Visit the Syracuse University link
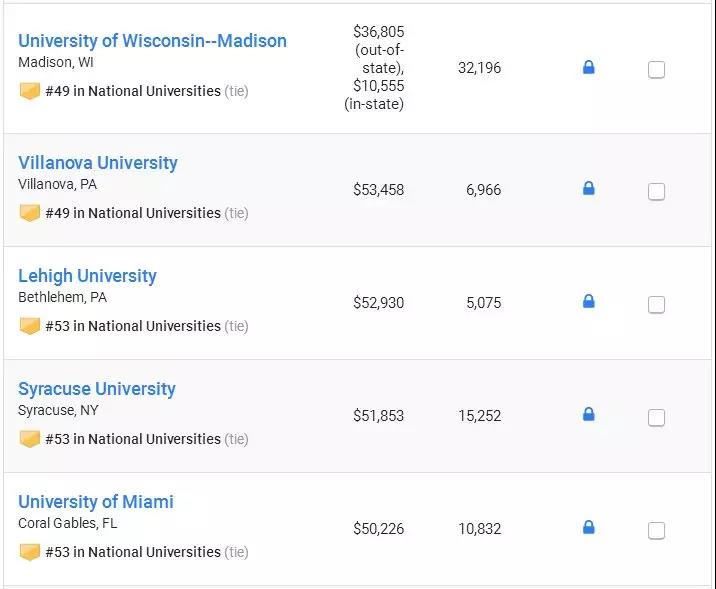The height and width of the screenshot is (589, 716). point(97,389)
